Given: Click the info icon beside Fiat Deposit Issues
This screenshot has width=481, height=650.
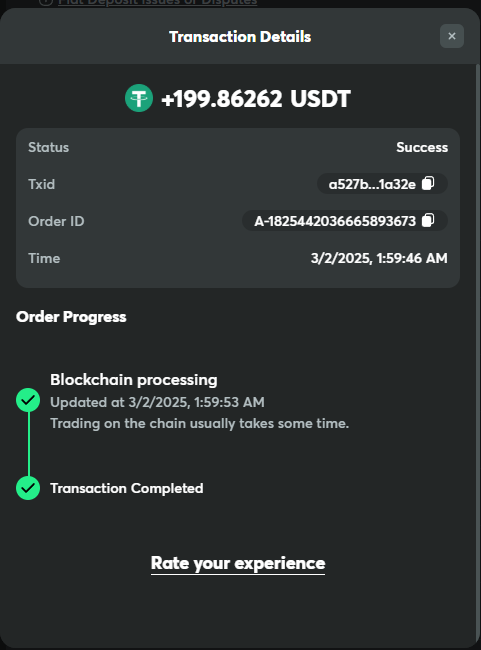Looking at the screenshot, I should [x=46, y=2].
